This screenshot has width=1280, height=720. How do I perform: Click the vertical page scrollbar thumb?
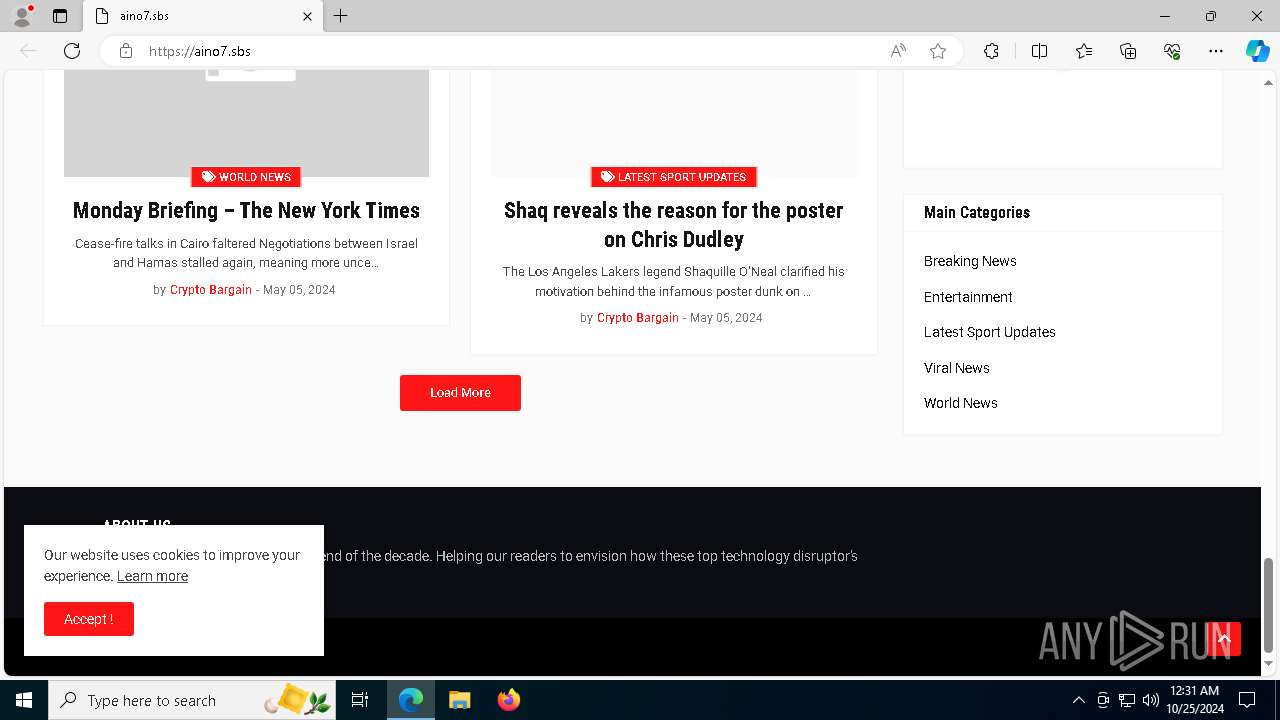pyautogui.click(x=1269, y=604)
